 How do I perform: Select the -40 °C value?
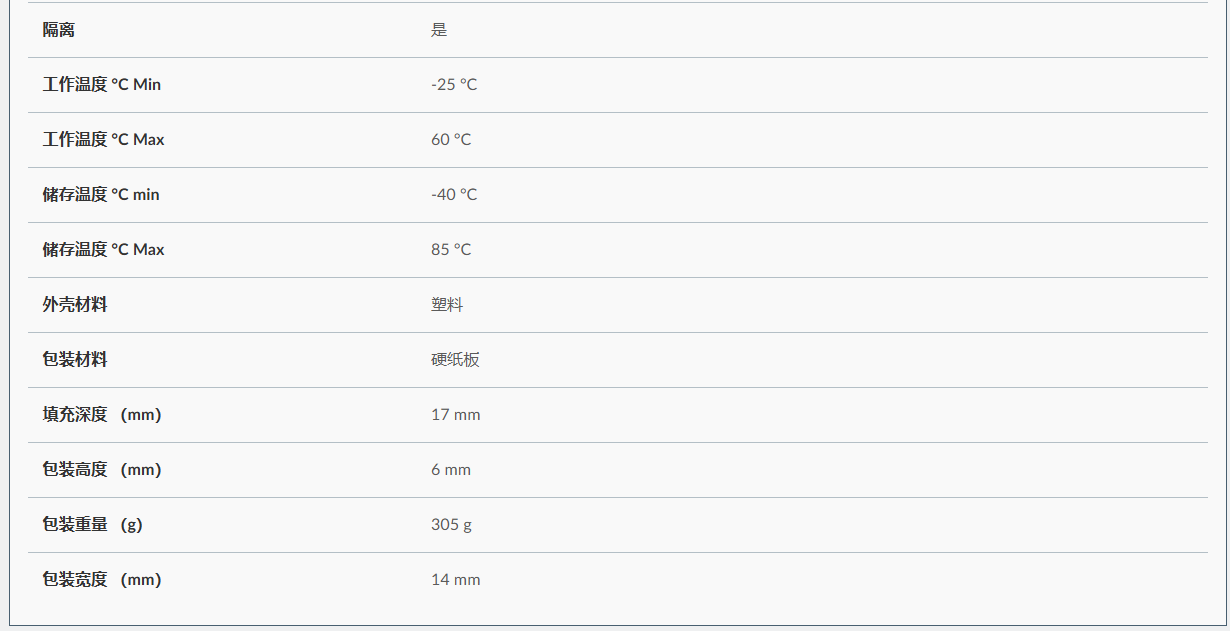(x=454, y=195)
